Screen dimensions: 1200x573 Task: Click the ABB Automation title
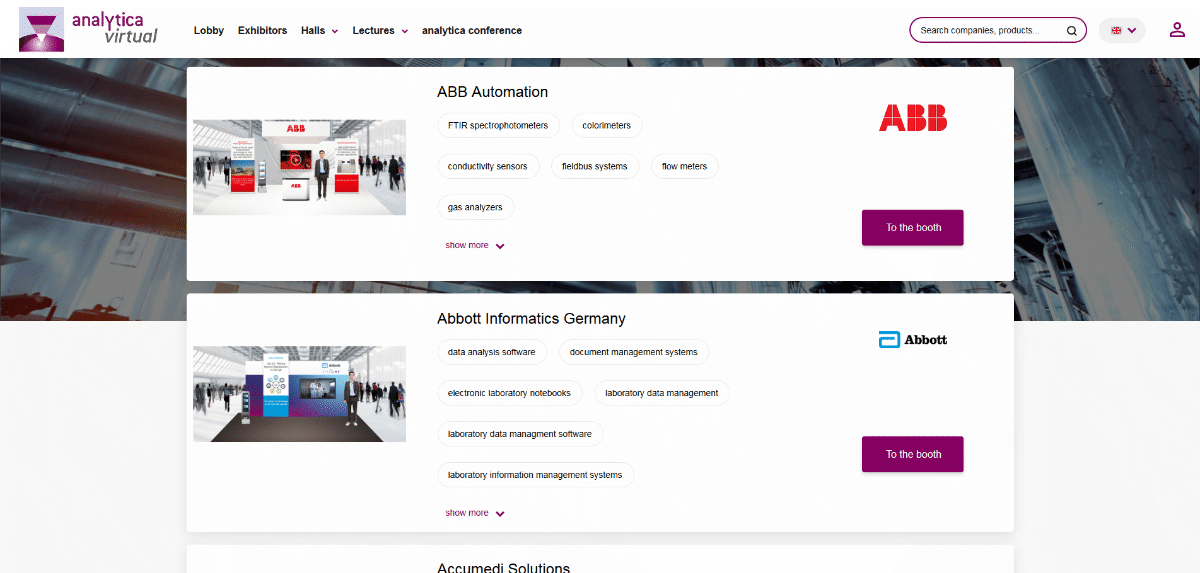(x=492, y=92)
